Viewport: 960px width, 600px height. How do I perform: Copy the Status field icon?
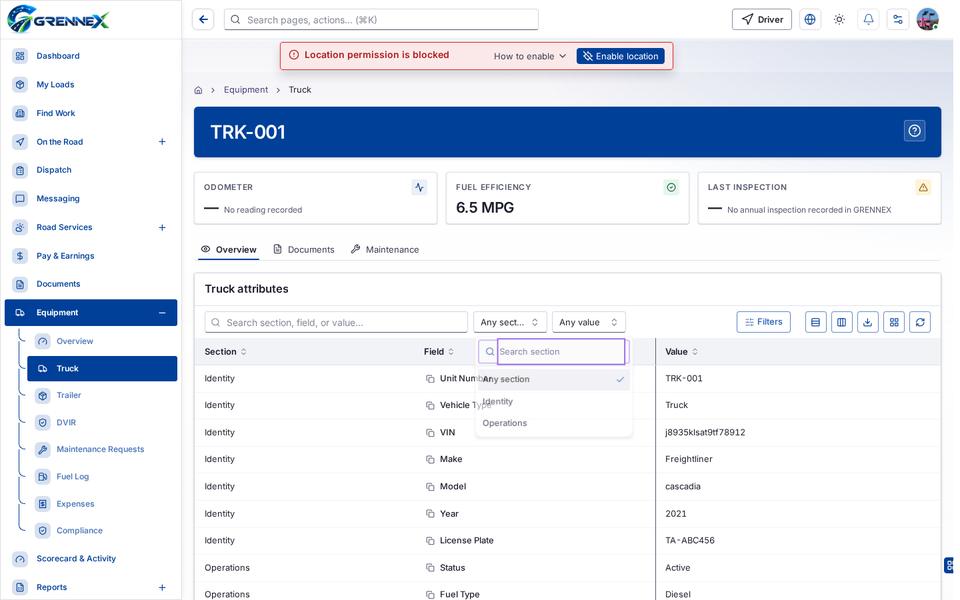point(430,568)
